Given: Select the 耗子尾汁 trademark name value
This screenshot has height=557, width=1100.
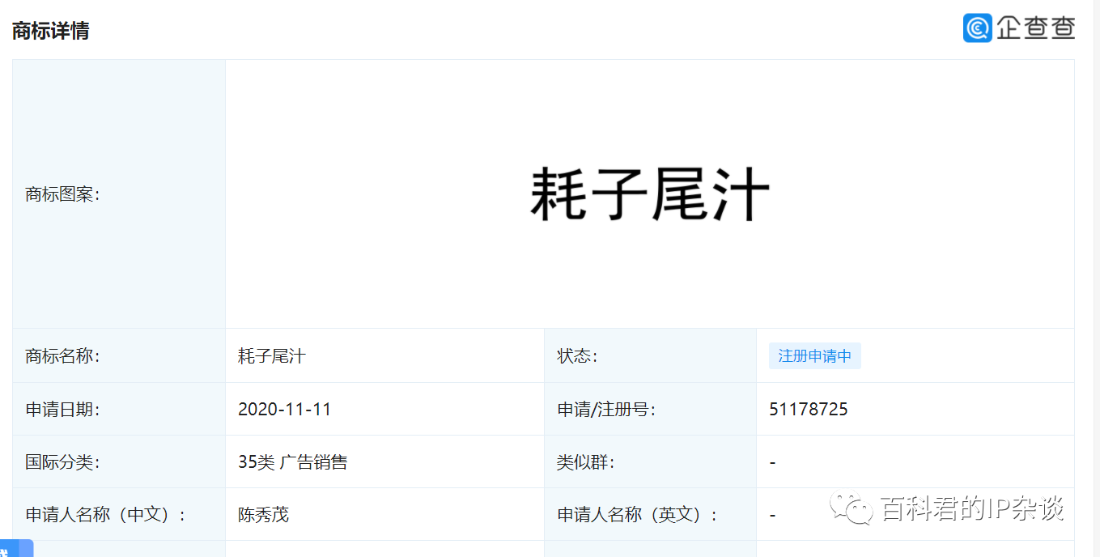Looking at the screenshot, I should (x=271, y=356).
